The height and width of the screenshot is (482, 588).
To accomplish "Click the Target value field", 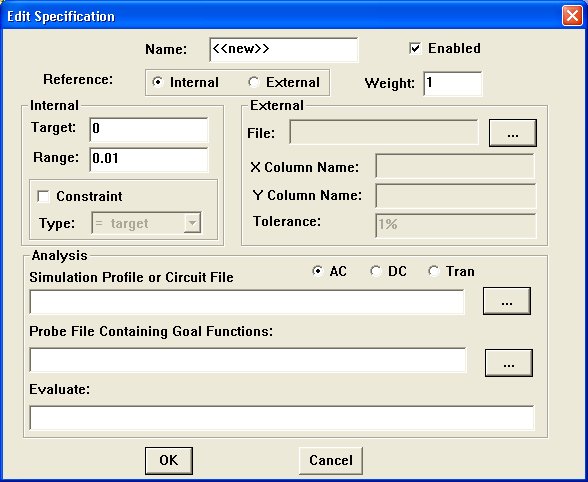I will [x=149, y=129].
